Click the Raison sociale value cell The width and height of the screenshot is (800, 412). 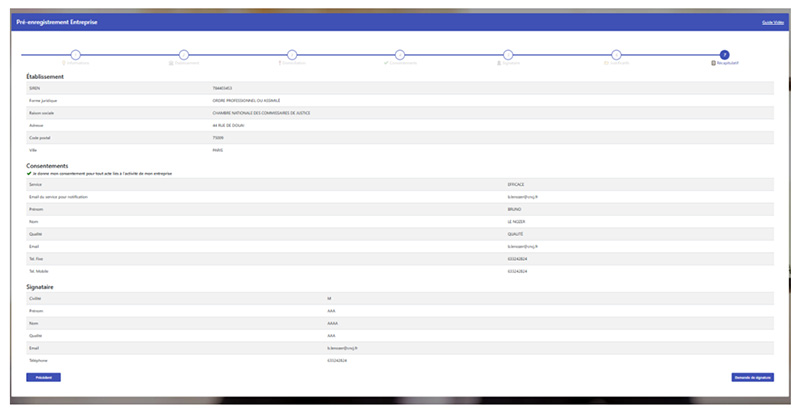(261, 113)
